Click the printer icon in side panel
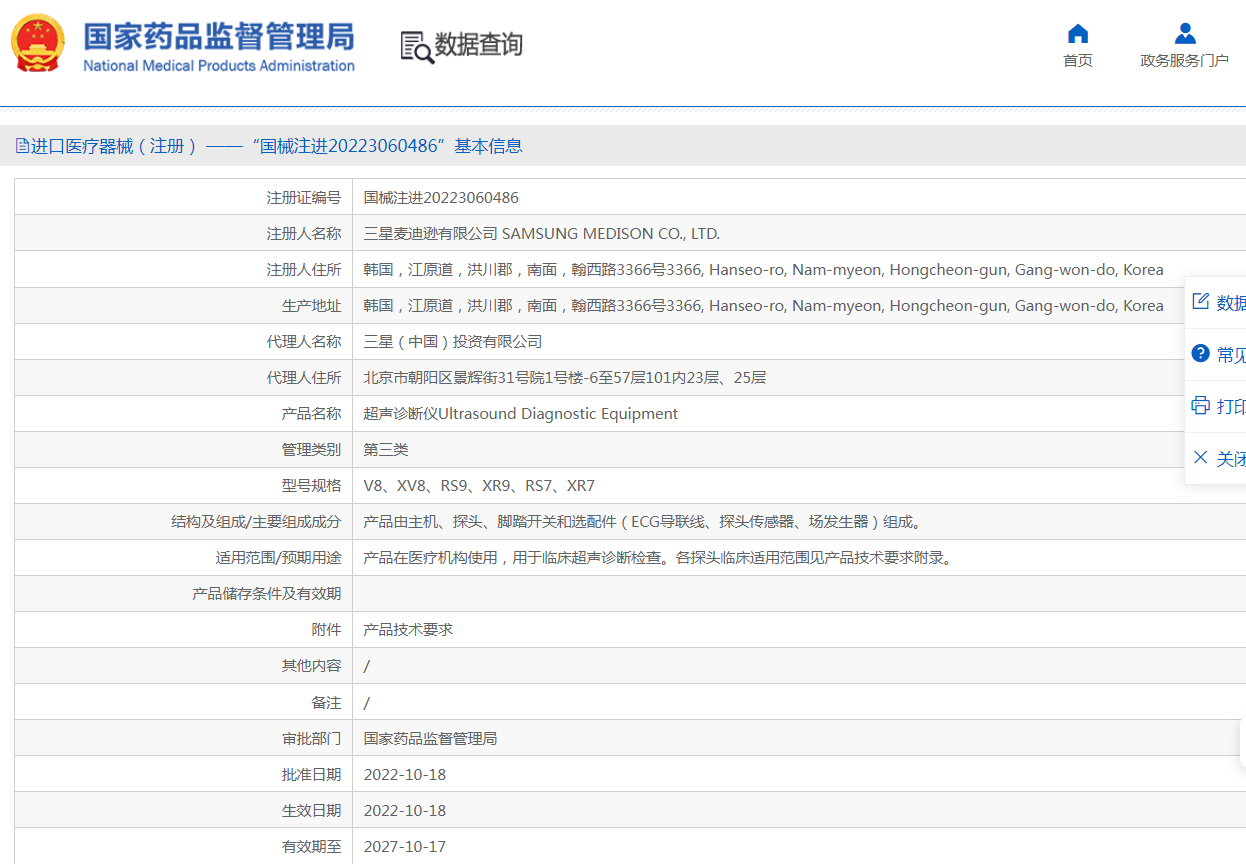Image resolution: width=1246 pixels, height=864 pixels. pos(1201,405)
